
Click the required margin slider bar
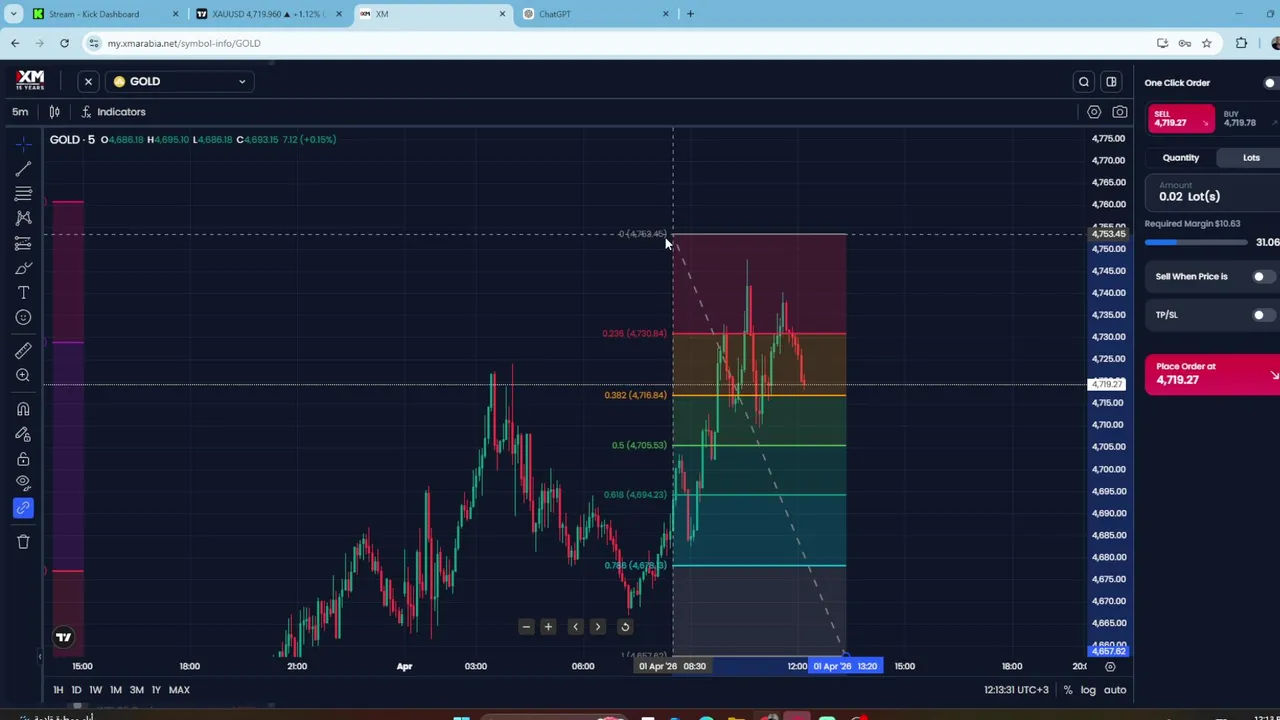click(x=1196, y=242)
